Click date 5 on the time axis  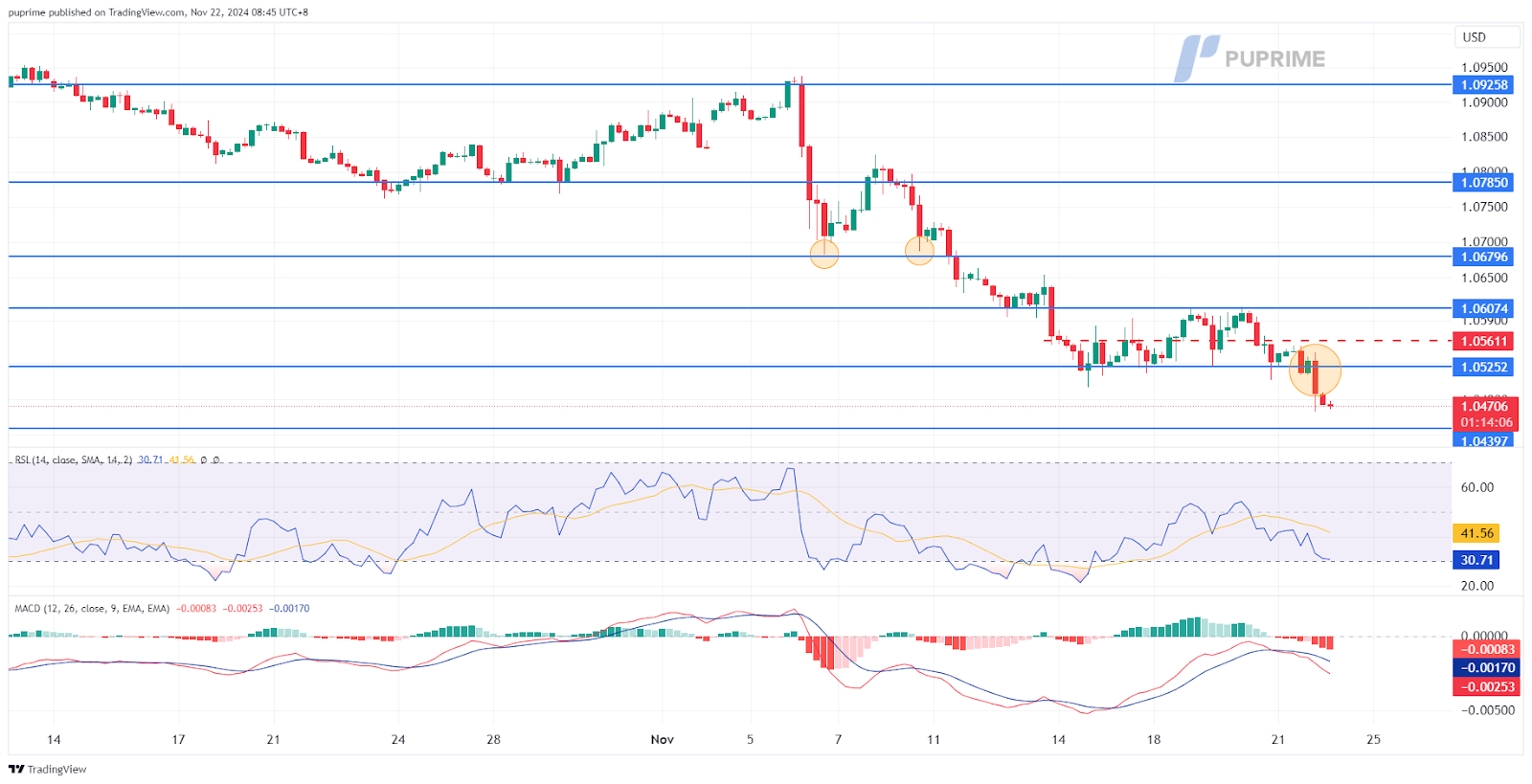750,740
